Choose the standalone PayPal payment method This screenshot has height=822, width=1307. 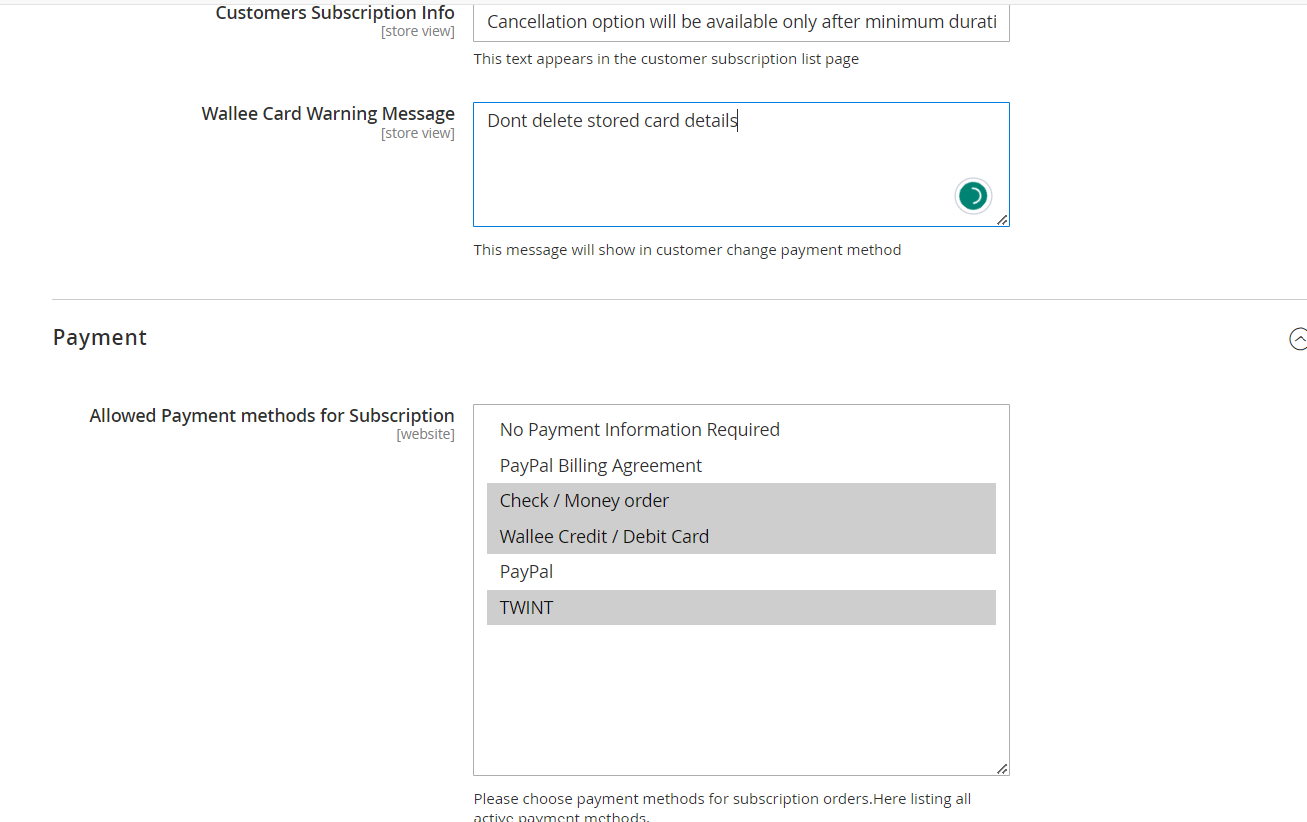526,572
